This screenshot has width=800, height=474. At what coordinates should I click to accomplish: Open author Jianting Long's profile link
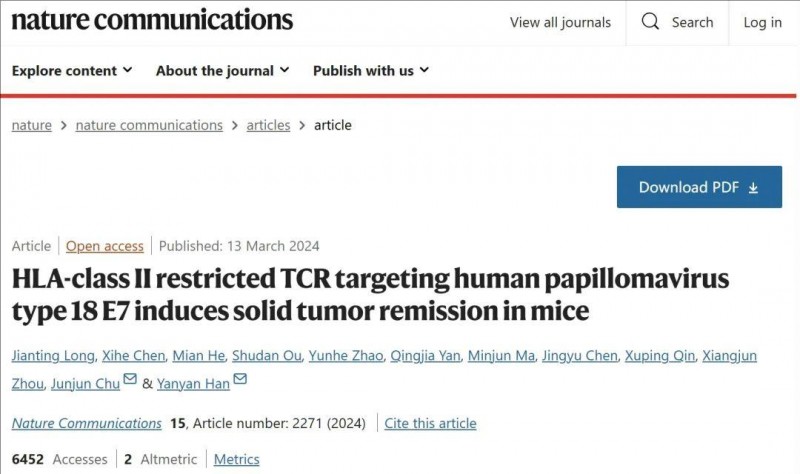point(53,356)
